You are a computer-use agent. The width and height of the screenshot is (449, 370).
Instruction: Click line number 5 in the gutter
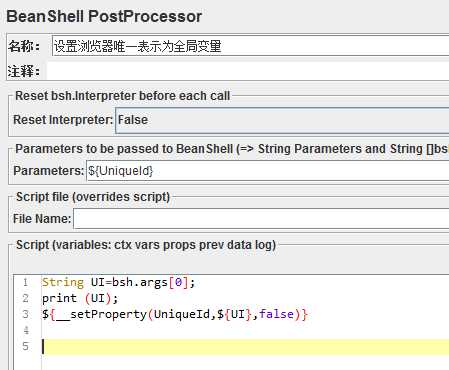click(x=25, y=346)
